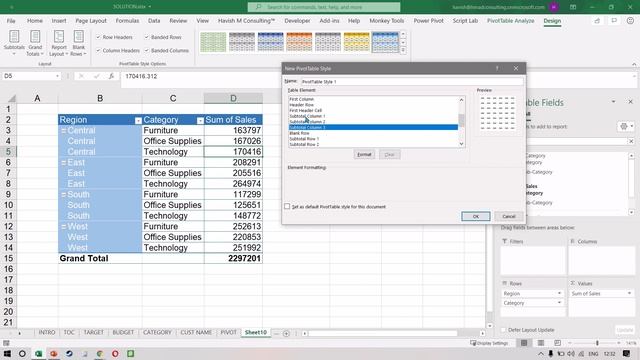Open the Category filter dropdown in header
Viewport: 640px width, 360px height.
pyautogui.click(x=200, y=121)
